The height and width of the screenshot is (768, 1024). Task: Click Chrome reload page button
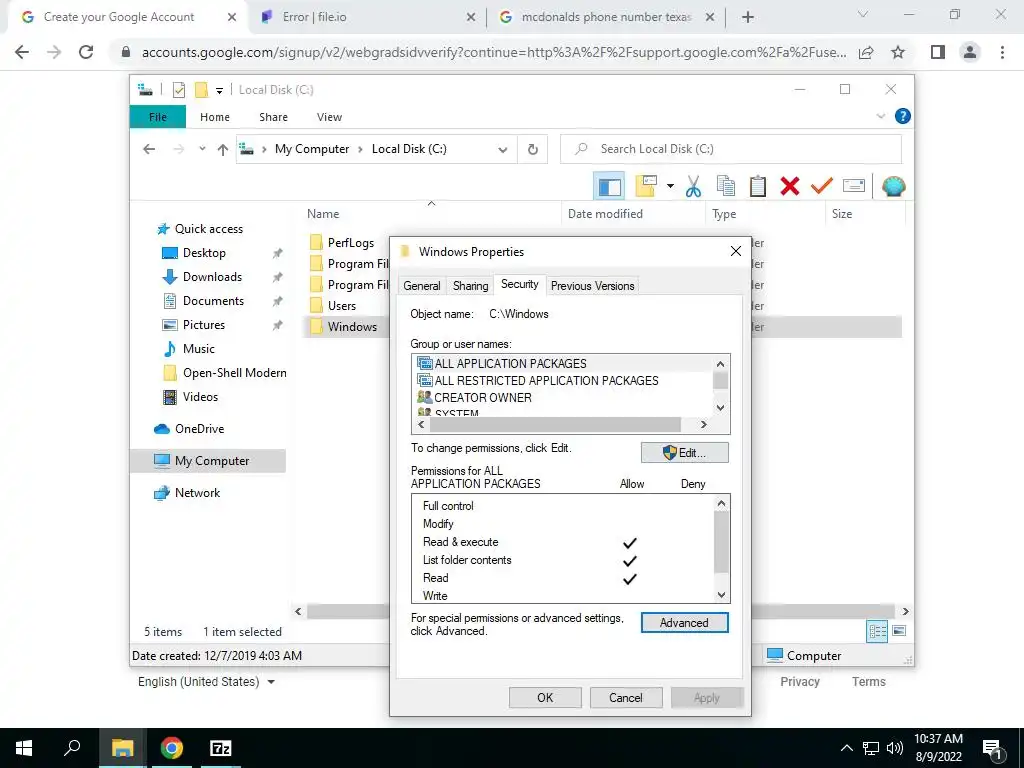86,52
